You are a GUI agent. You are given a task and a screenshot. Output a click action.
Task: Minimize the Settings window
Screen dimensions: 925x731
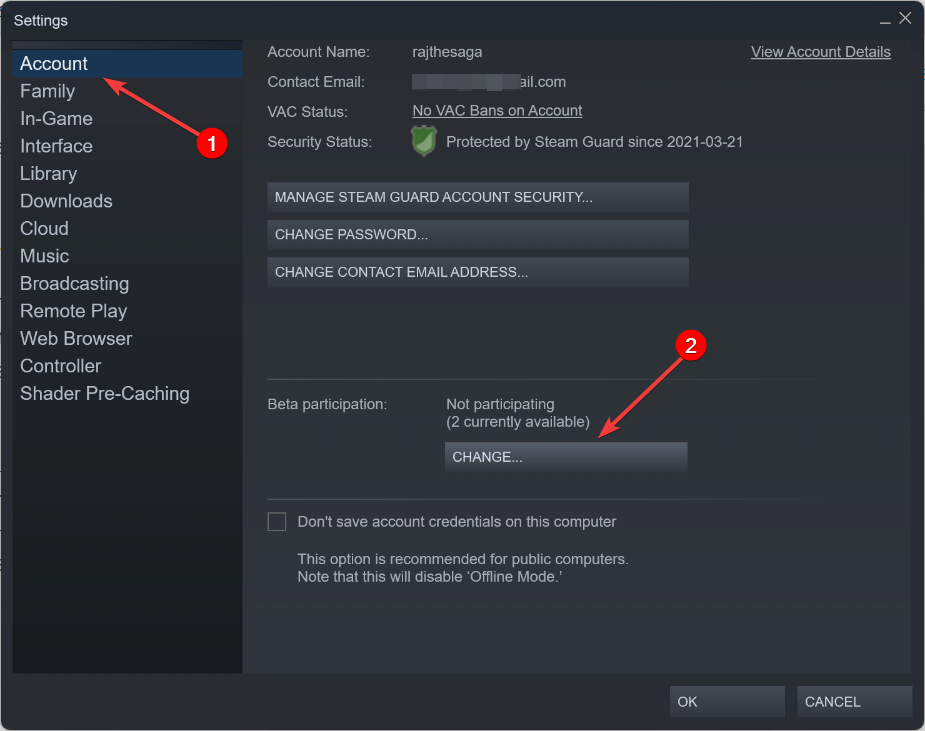[885, 20]
